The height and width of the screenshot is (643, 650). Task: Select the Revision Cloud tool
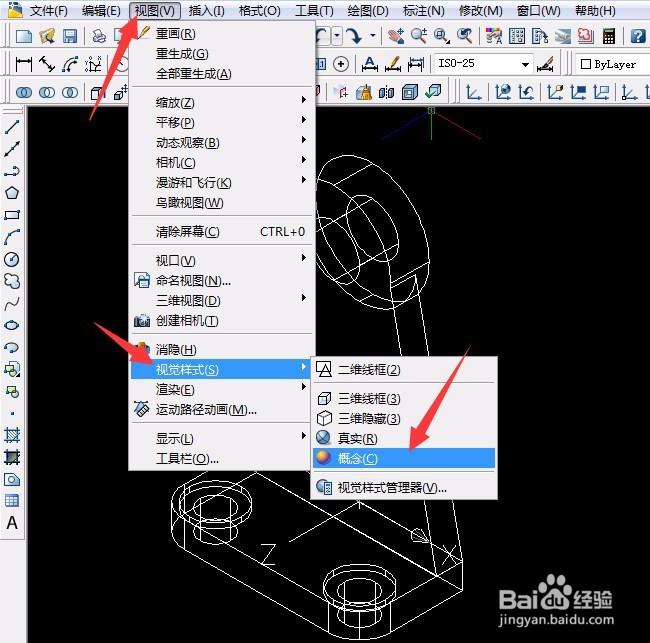(x=12, y=281)
